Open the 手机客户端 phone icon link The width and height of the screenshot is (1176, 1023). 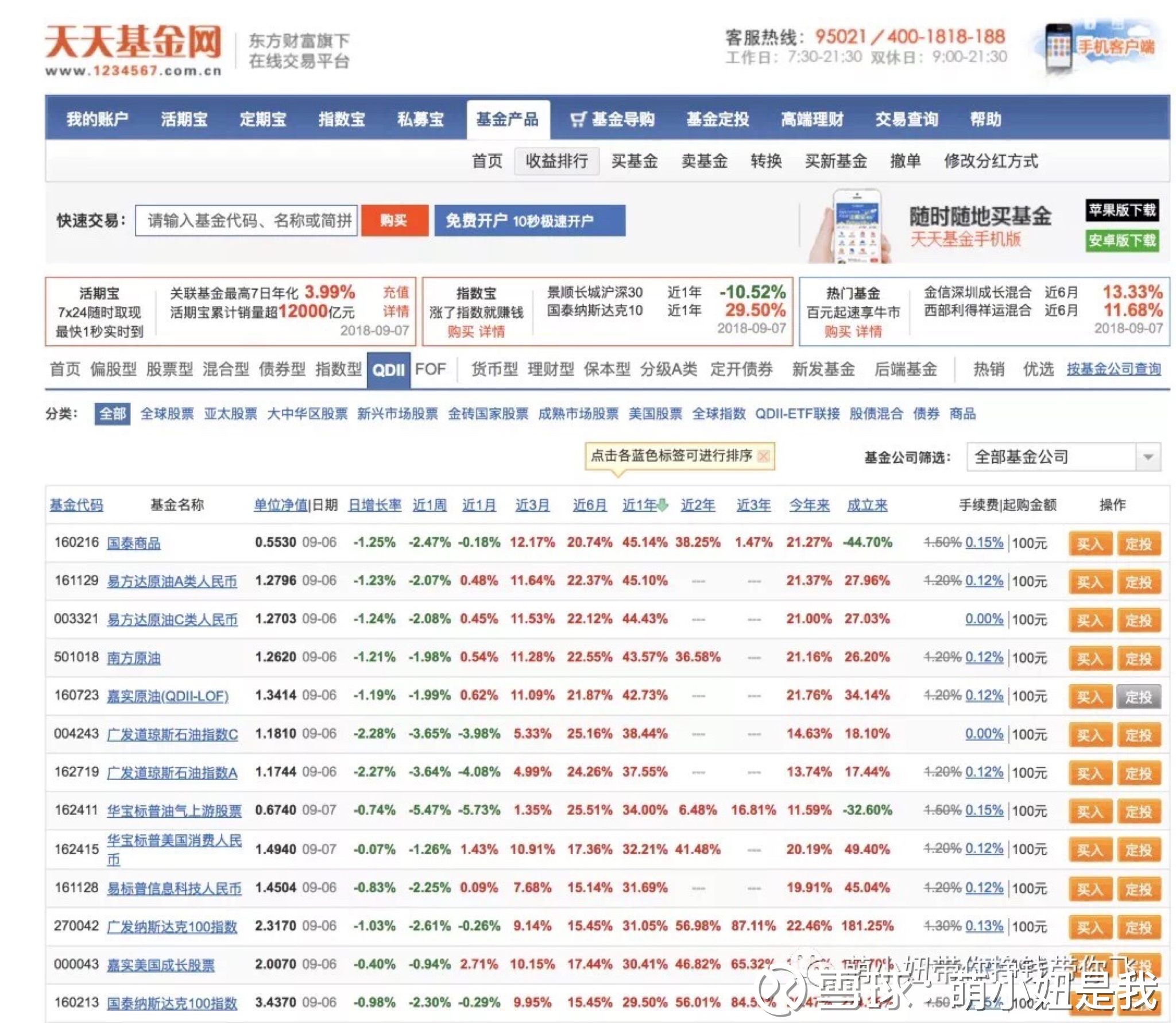point(1099,48)
